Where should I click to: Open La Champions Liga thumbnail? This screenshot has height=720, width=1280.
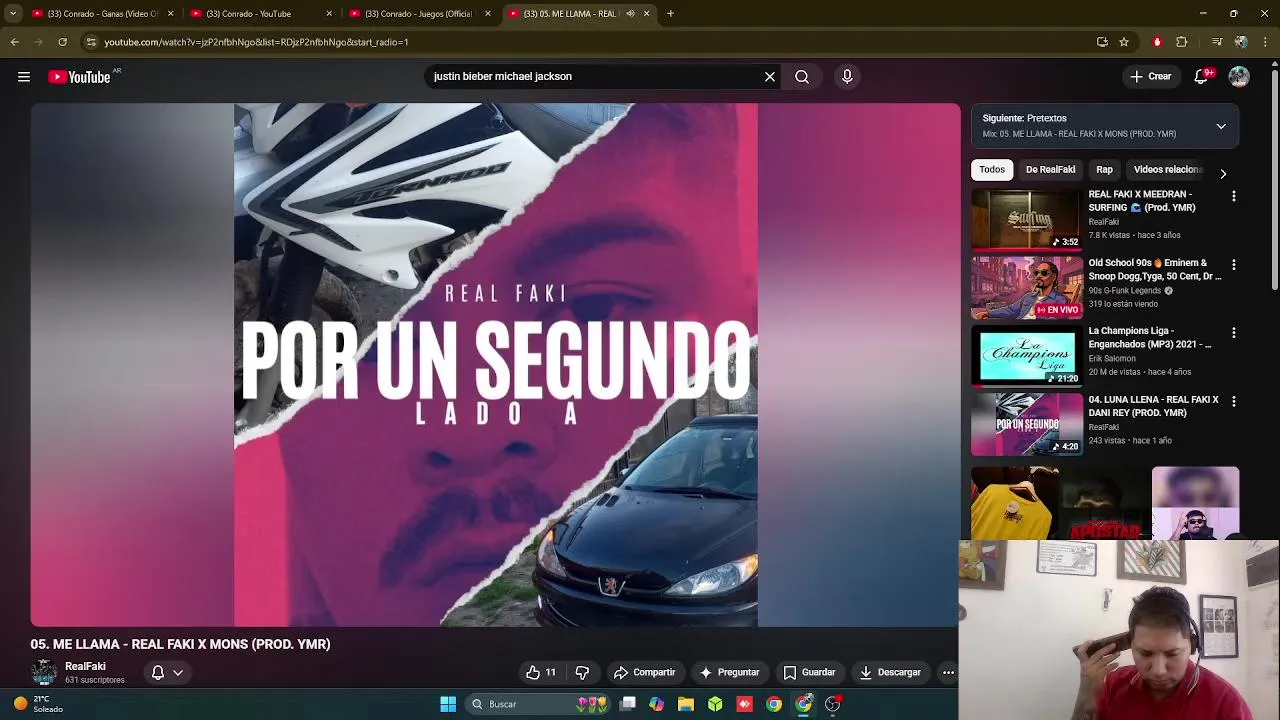[x=1027, y=356]
